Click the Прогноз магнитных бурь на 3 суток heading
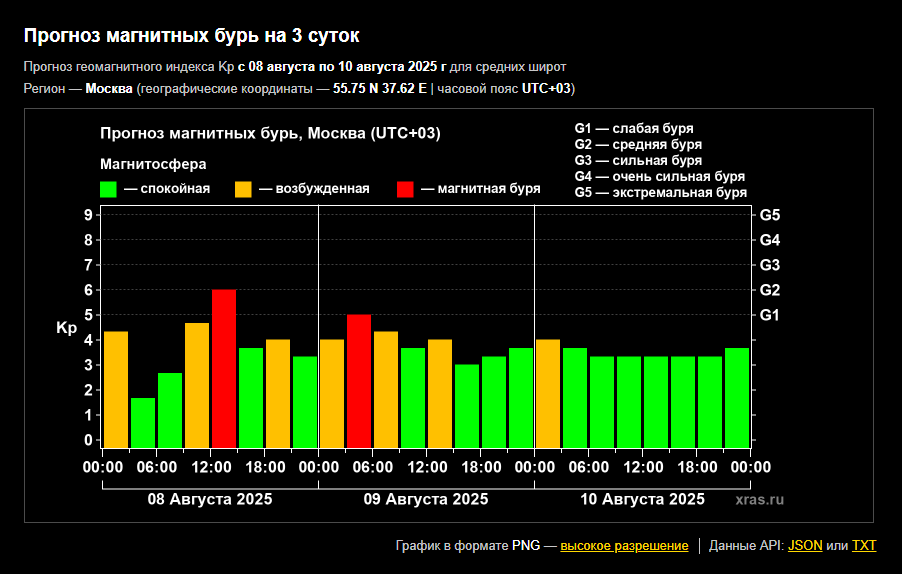Image resolution: width=902 pixels, height=574 pixels. (192, 36)
